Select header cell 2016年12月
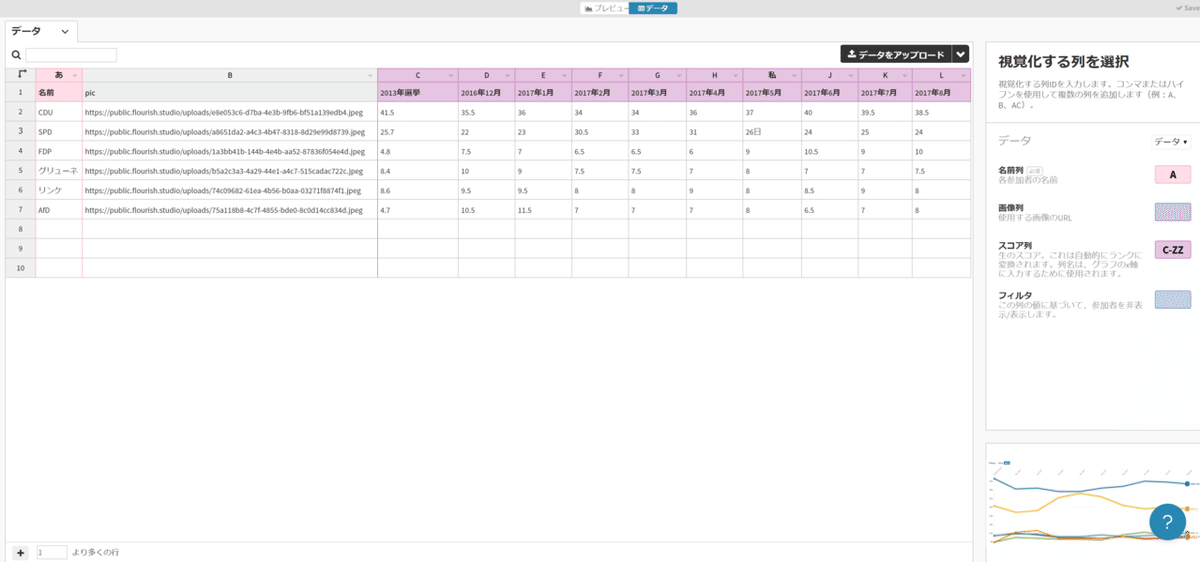 coord(486,92)
